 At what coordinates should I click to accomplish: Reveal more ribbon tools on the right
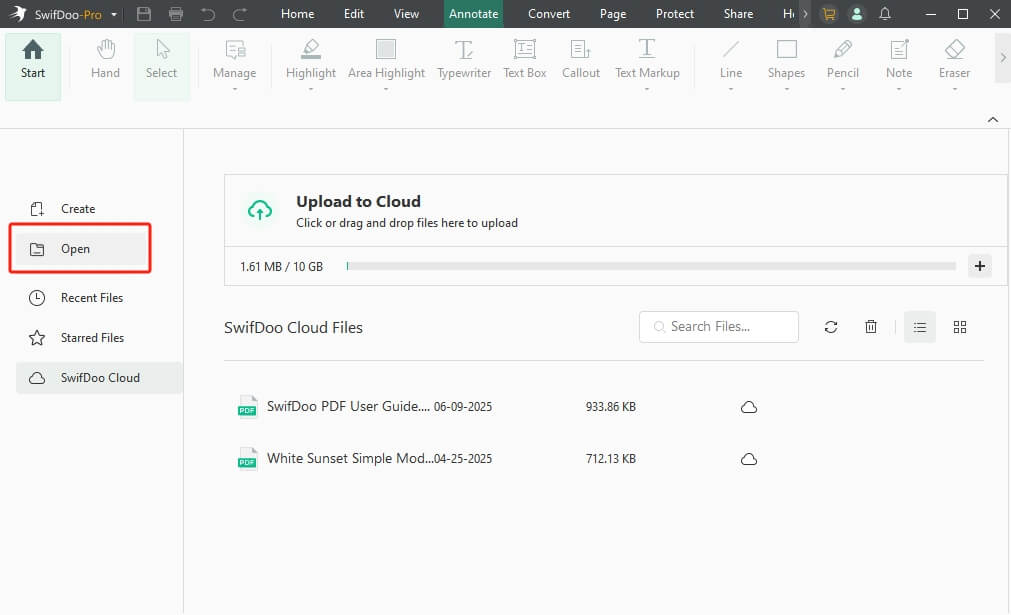[1003, 57]
